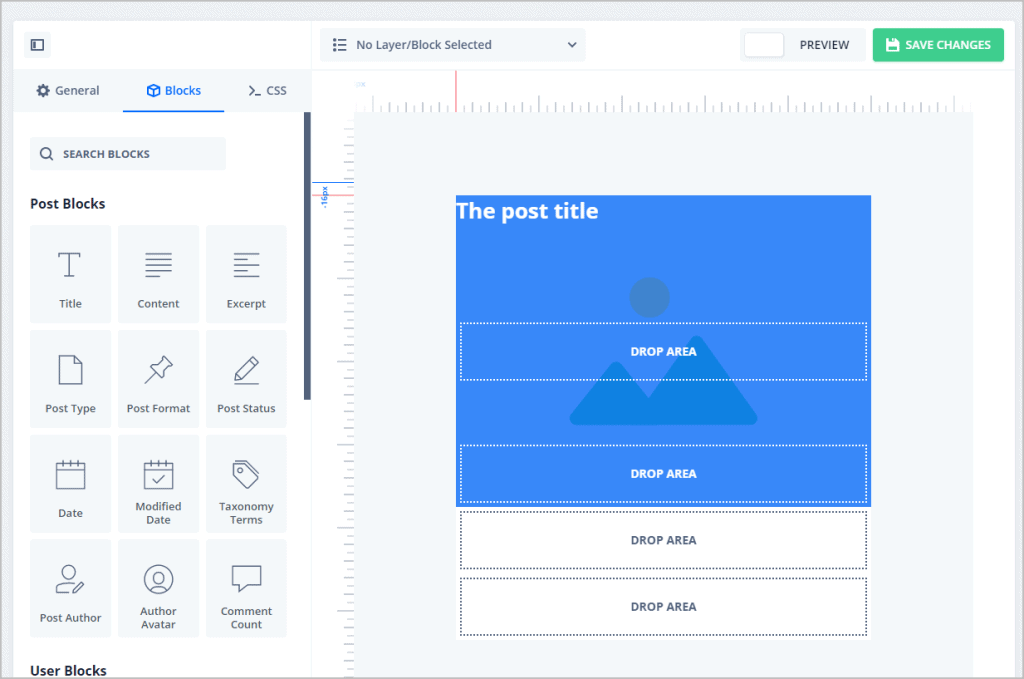Screen dimensions: 1024x679
Task: Click the Save Changes button
Action: point(937,45)
